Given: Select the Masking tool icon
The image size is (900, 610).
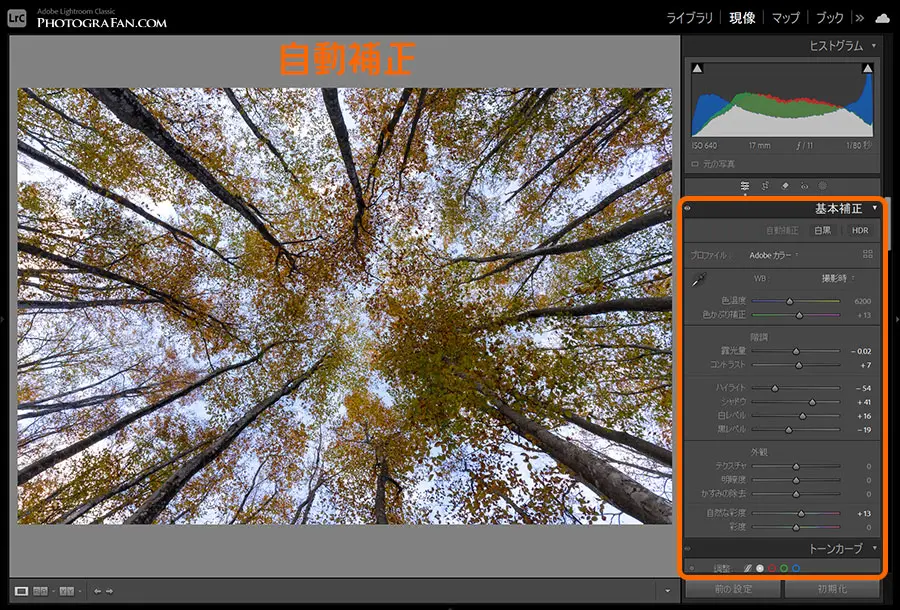Looking at the screenshot, I should tap(823, 186).
